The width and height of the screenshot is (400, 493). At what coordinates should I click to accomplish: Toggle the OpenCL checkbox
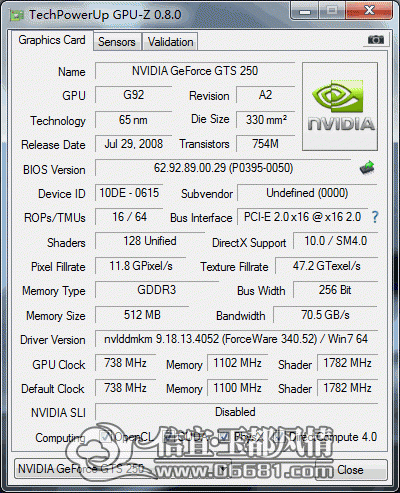click(105, 436)
